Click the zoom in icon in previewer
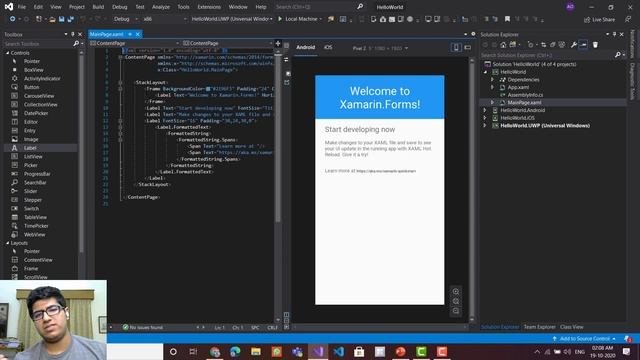 coord(456,291)
